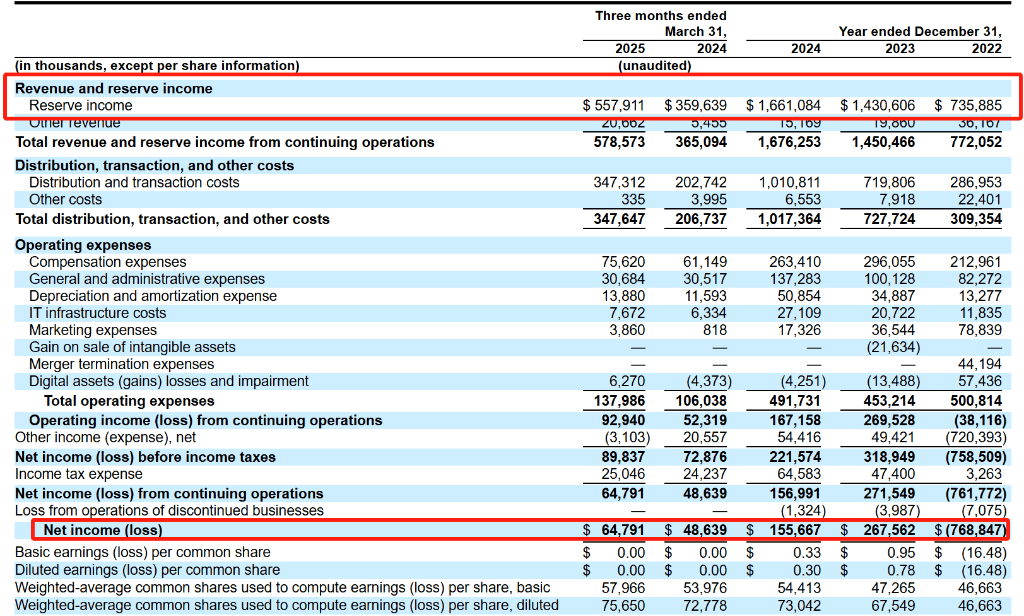Select the Compensation expenses row label
This screenshot has height=616, width=1024.
(108, 262)
